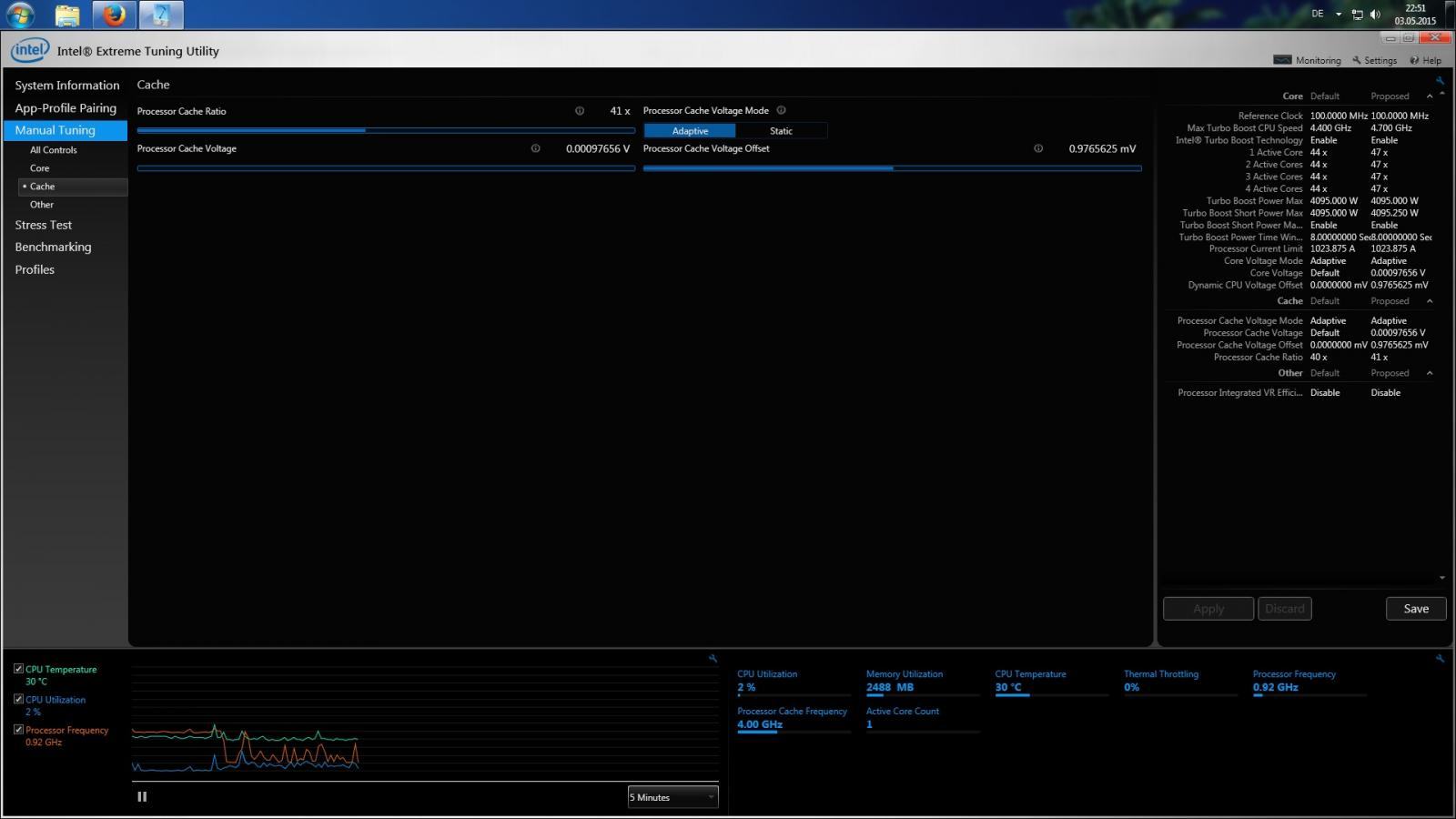Open the 5 Minutes time range dropdown
The image size is (1456, 819).
click(672, 797)
